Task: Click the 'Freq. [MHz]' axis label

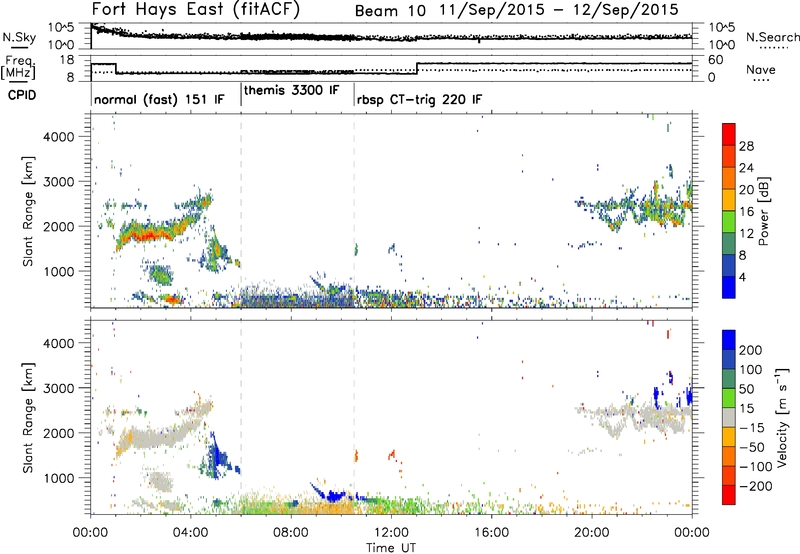Action: pyautogui.click(x=18, y=68)
